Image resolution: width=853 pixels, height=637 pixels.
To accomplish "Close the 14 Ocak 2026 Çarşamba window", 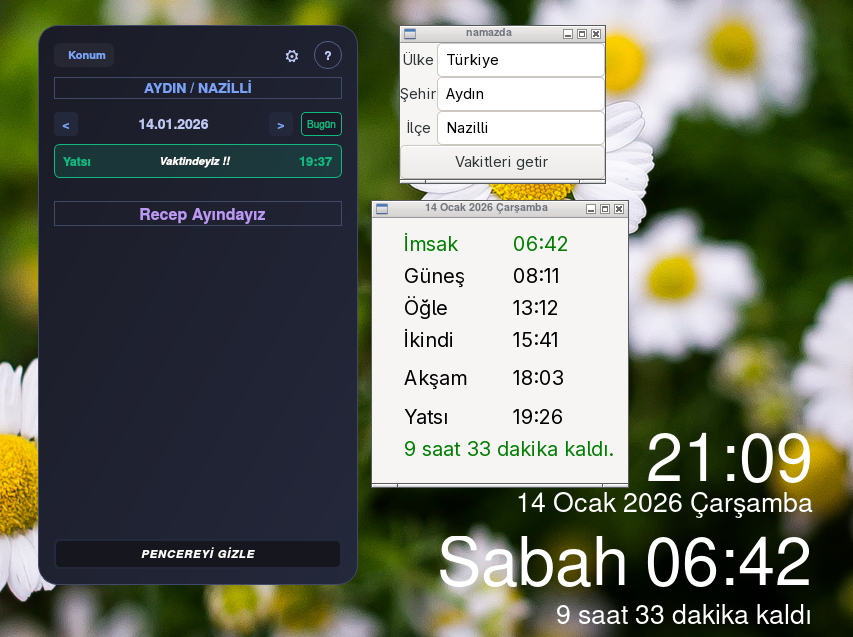I will point(619,208).
